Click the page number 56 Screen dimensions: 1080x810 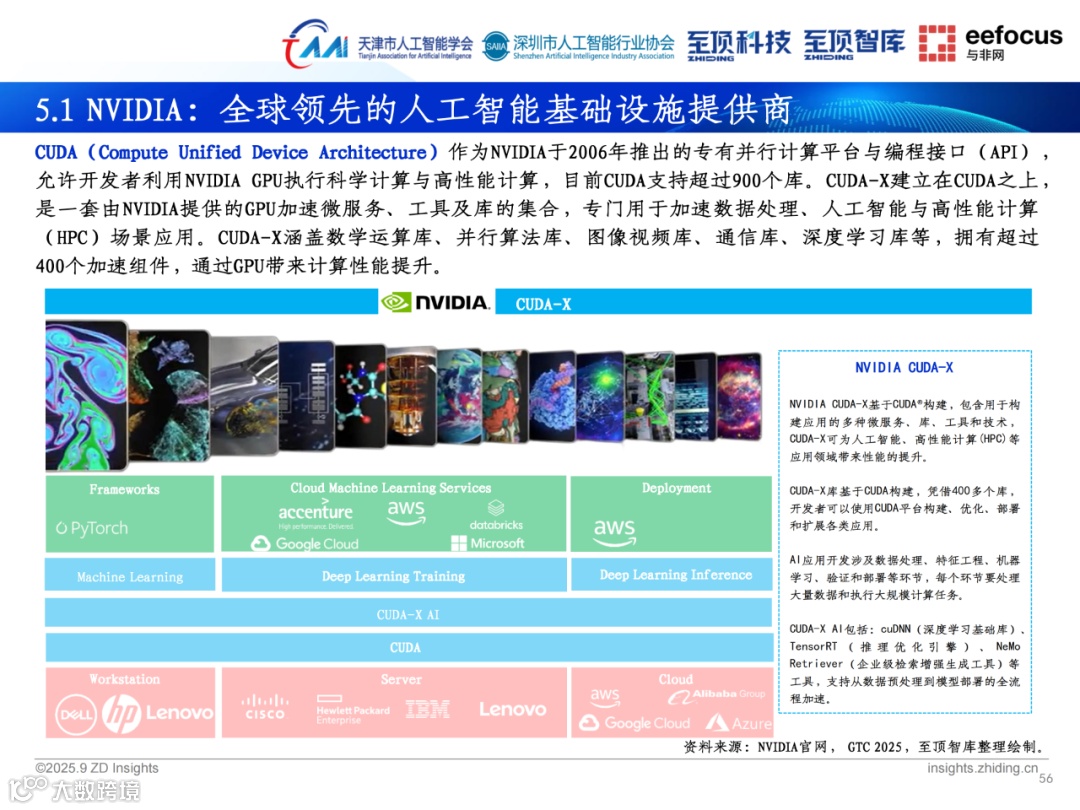1046,778
